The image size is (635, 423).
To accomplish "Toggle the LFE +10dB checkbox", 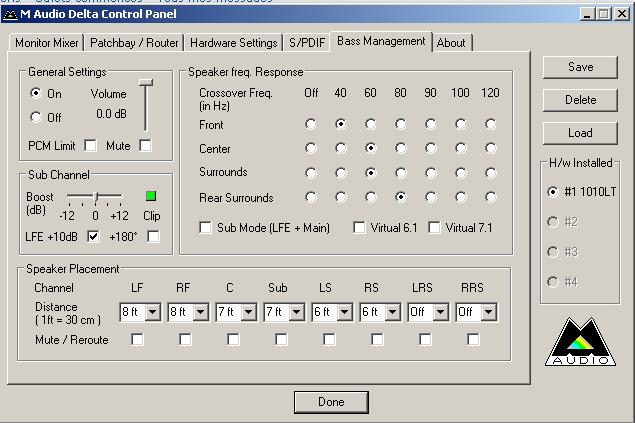I will click(x=93, y=236).
